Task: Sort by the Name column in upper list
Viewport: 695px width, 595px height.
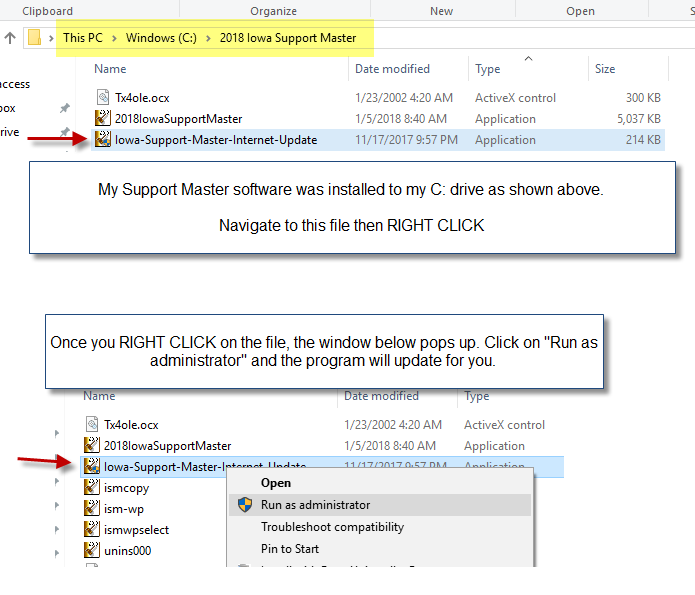Action: 110,69
